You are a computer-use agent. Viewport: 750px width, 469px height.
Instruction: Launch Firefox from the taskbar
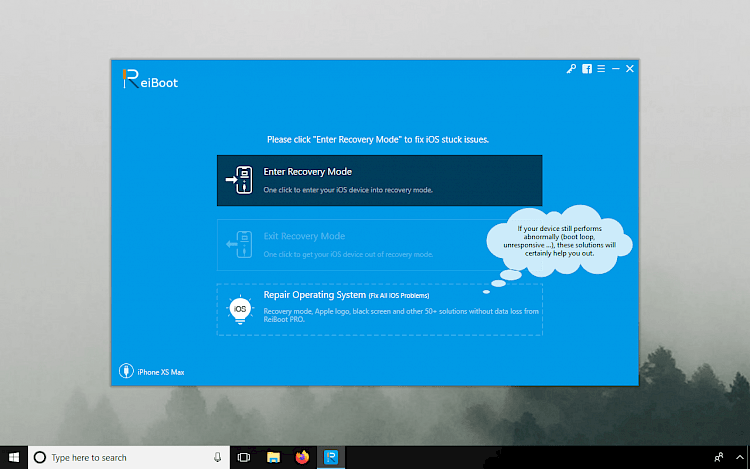[302, 458]
